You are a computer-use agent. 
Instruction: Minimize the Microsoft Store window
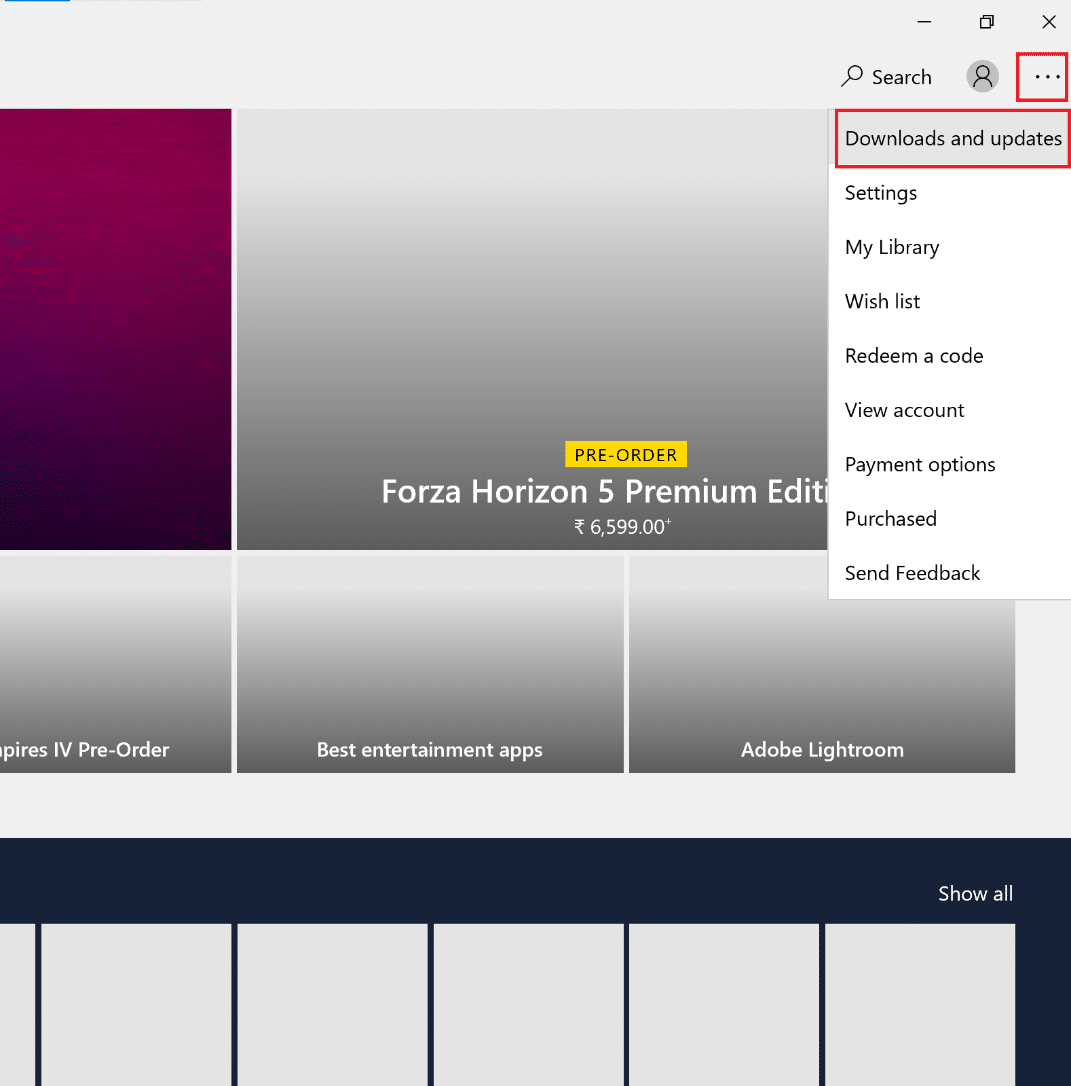click(924, 22)
